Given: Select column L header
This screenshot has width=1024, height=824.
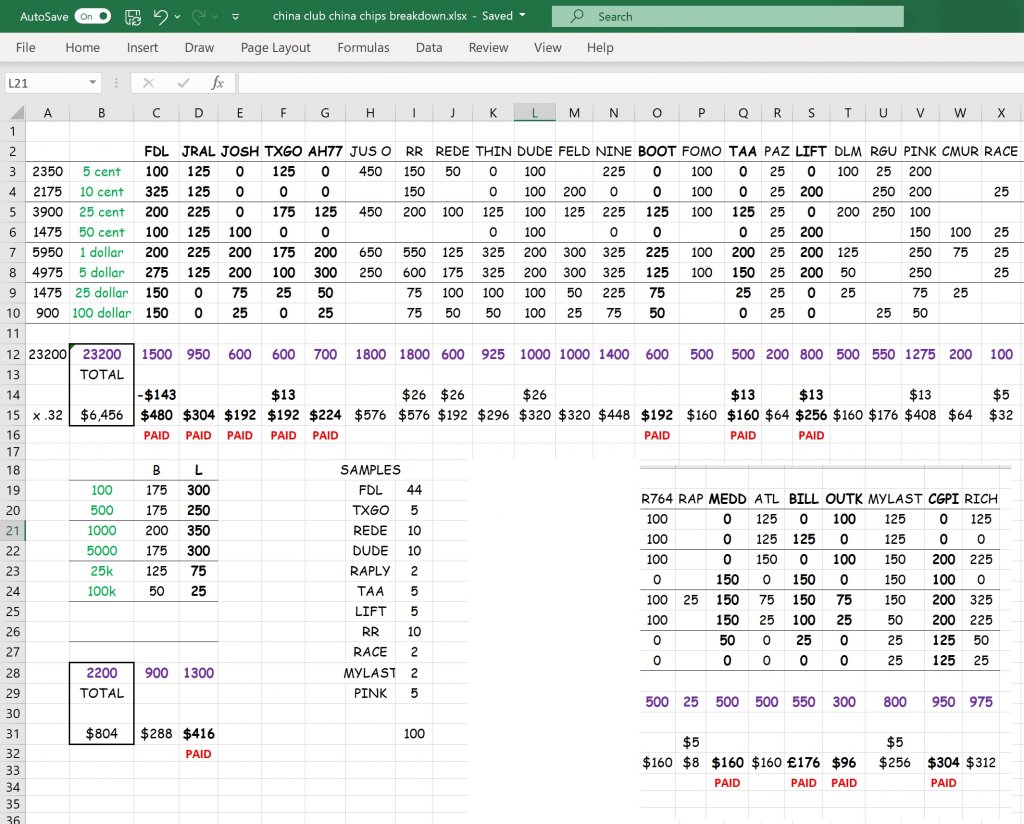Looking at the screenshot, I should (535, 113).
